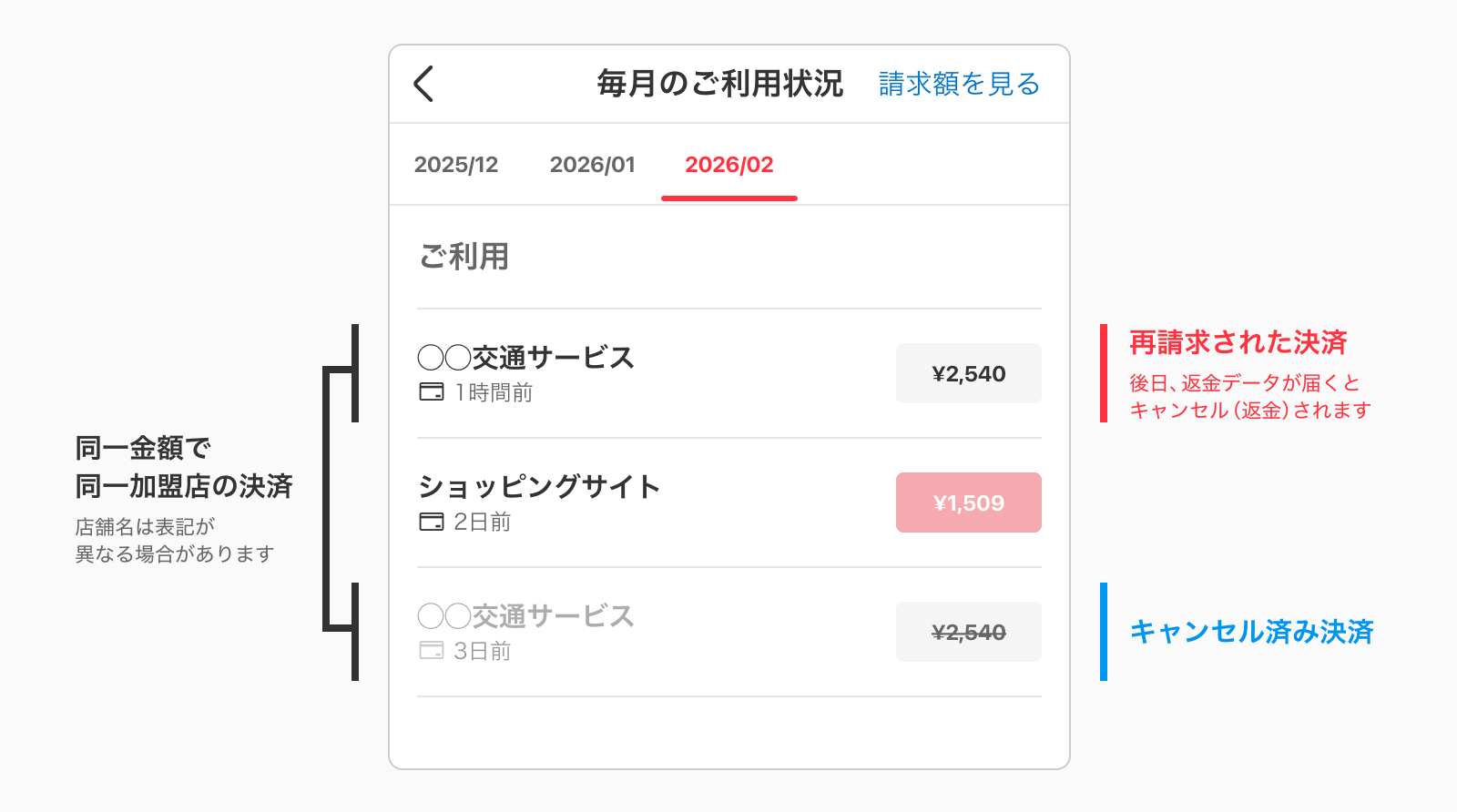Switch to the 2026/01 tab
Screen dimensions: 1457x812
[x=592, y=165]
